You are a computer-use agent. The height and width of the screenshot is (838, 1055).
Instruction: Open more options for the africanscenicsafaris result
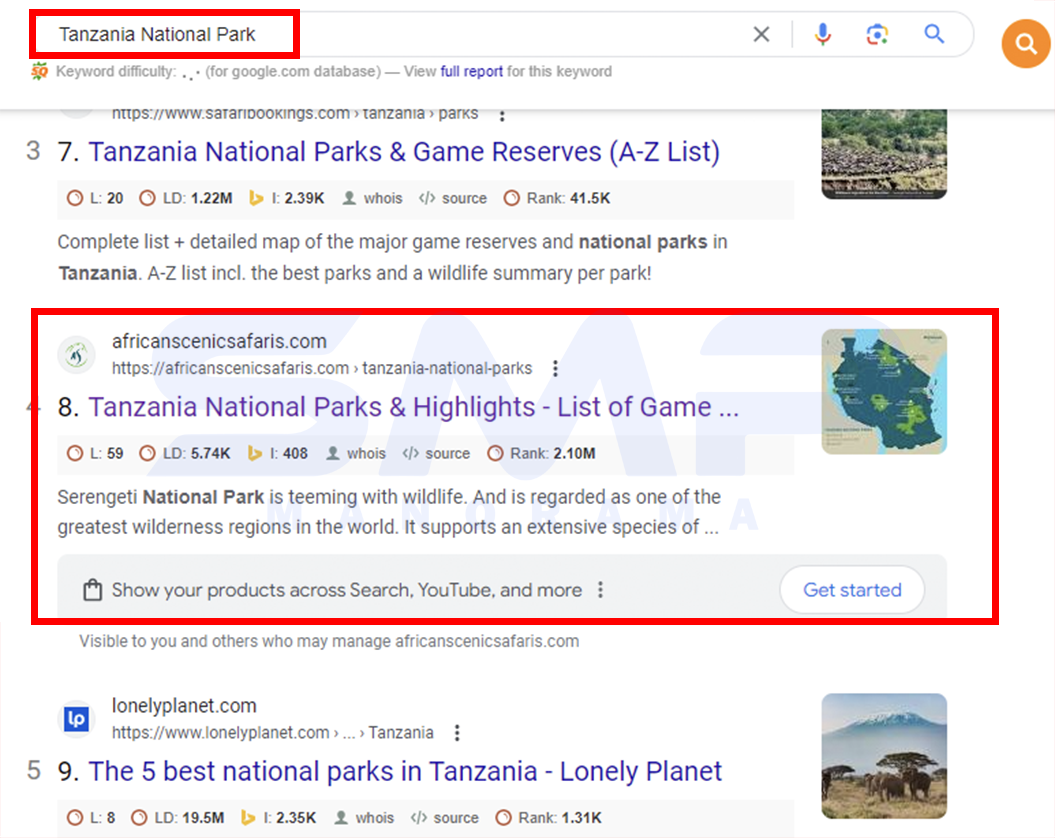click(555, 368)
